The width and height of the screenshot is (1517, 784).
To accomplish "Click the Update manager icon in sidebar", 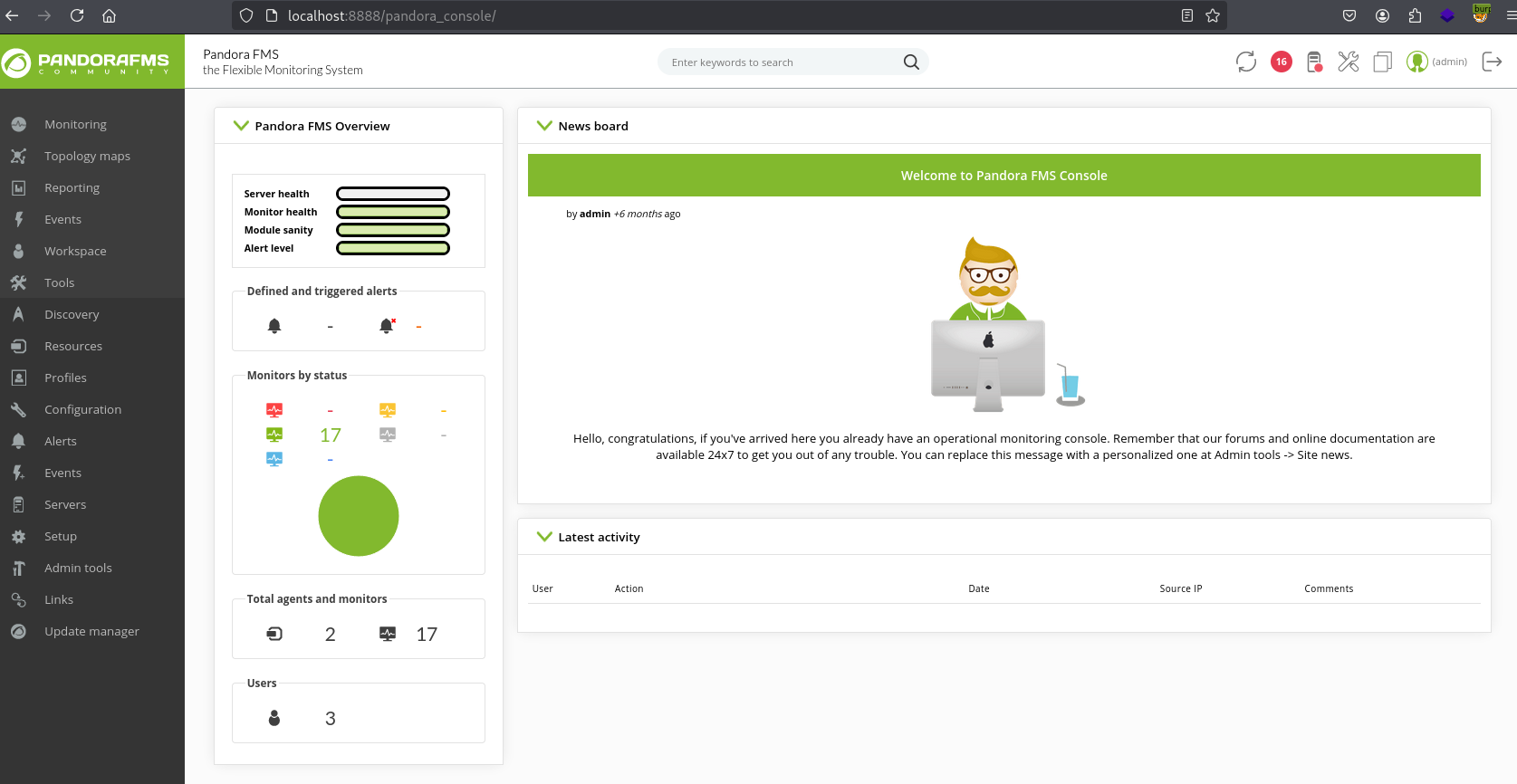I will point(18,631).
